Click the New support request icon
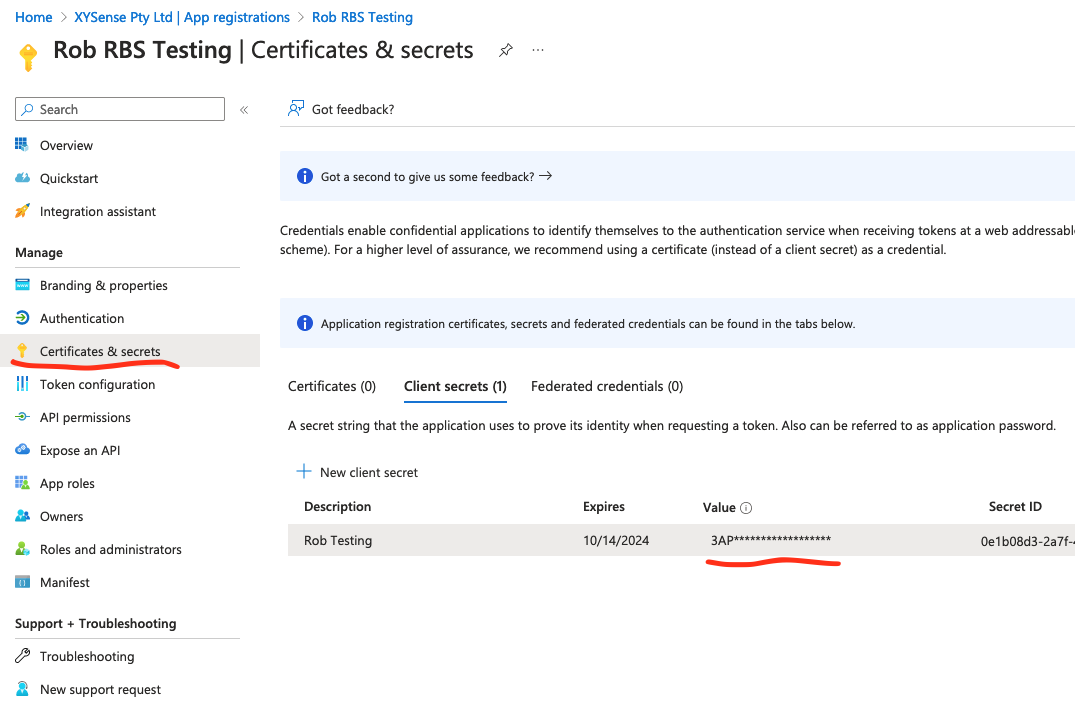Screen dimensions: 1075x719 [22, 689]
